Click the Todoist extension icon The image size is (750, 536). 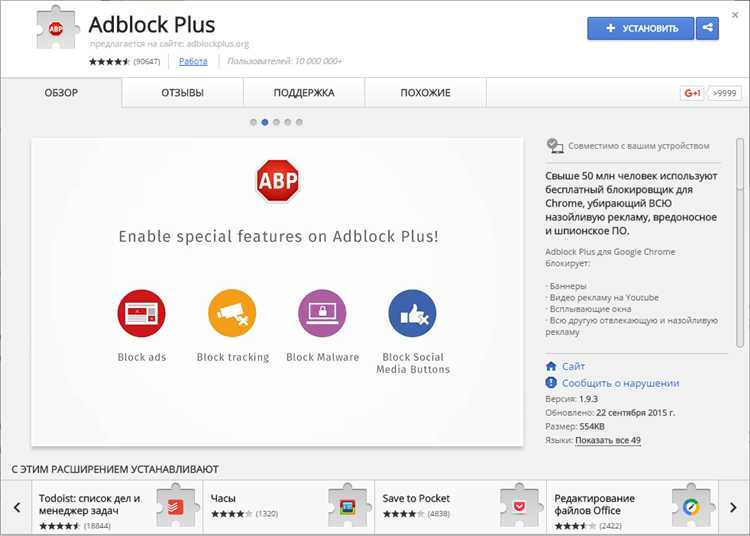[176, 506]
